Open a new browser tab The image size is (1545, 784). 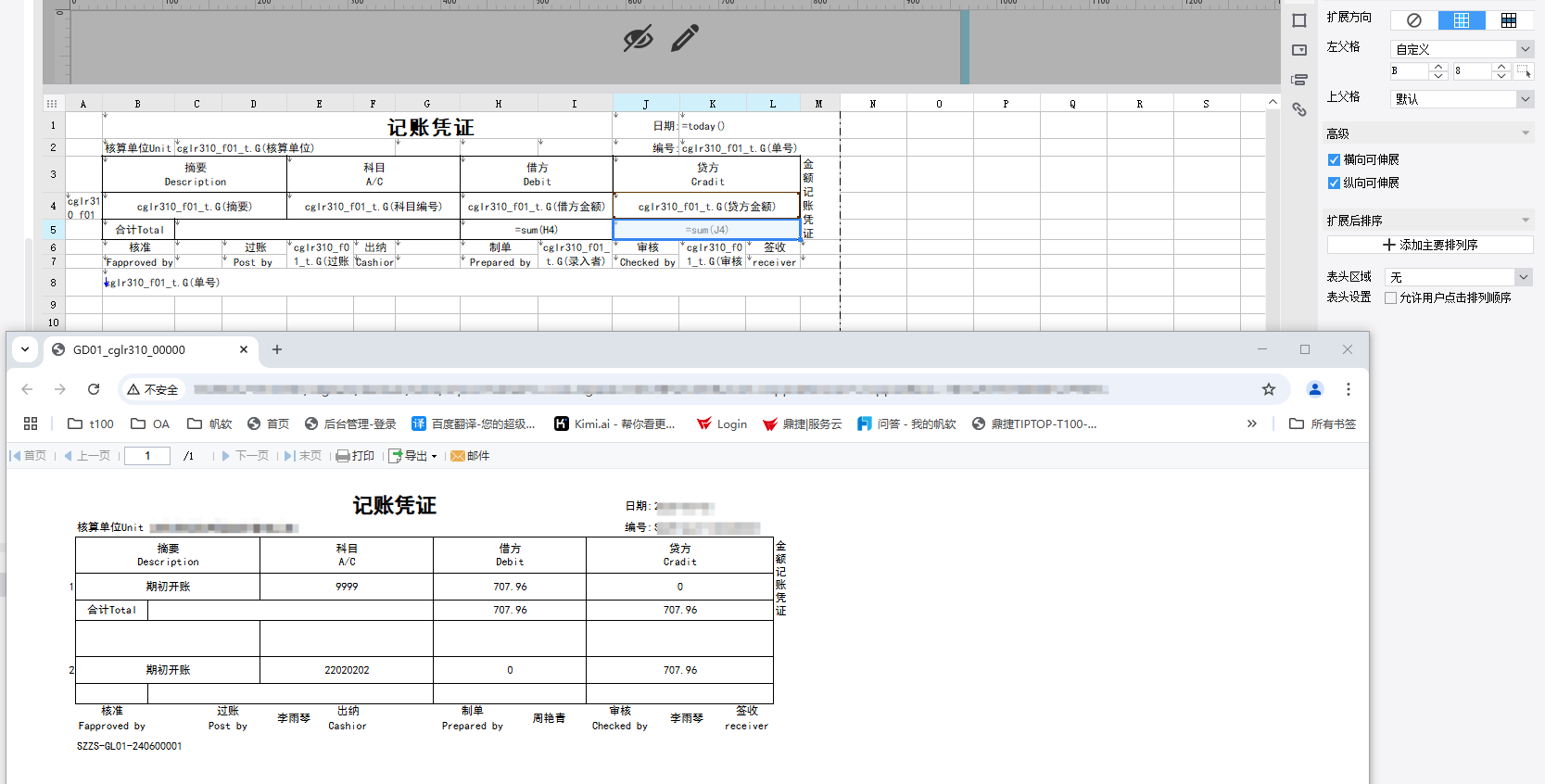pyautogui.click(x=276, y=349)
